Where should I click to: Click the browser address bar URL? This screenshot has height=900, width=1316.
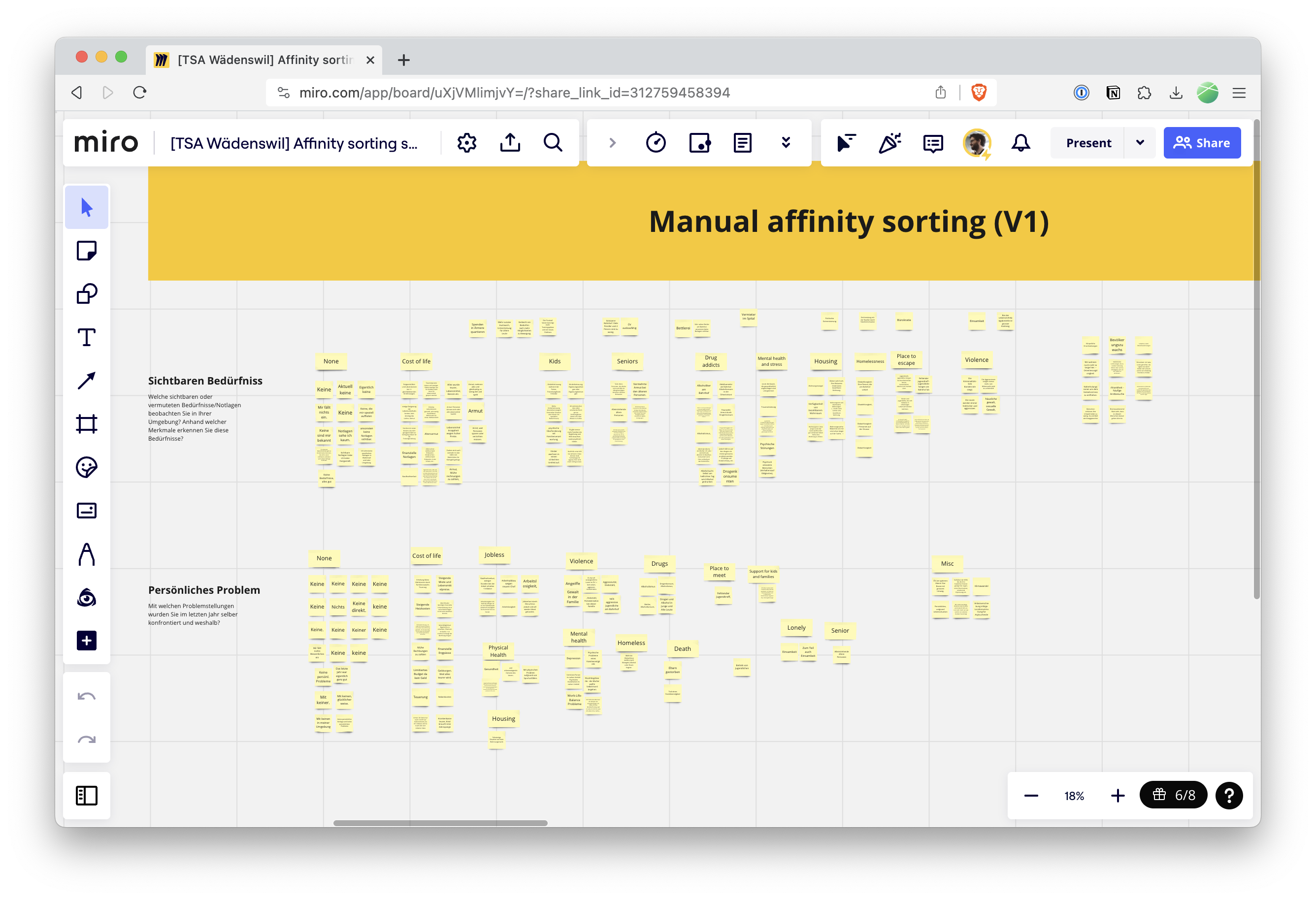tap(514, 92)
